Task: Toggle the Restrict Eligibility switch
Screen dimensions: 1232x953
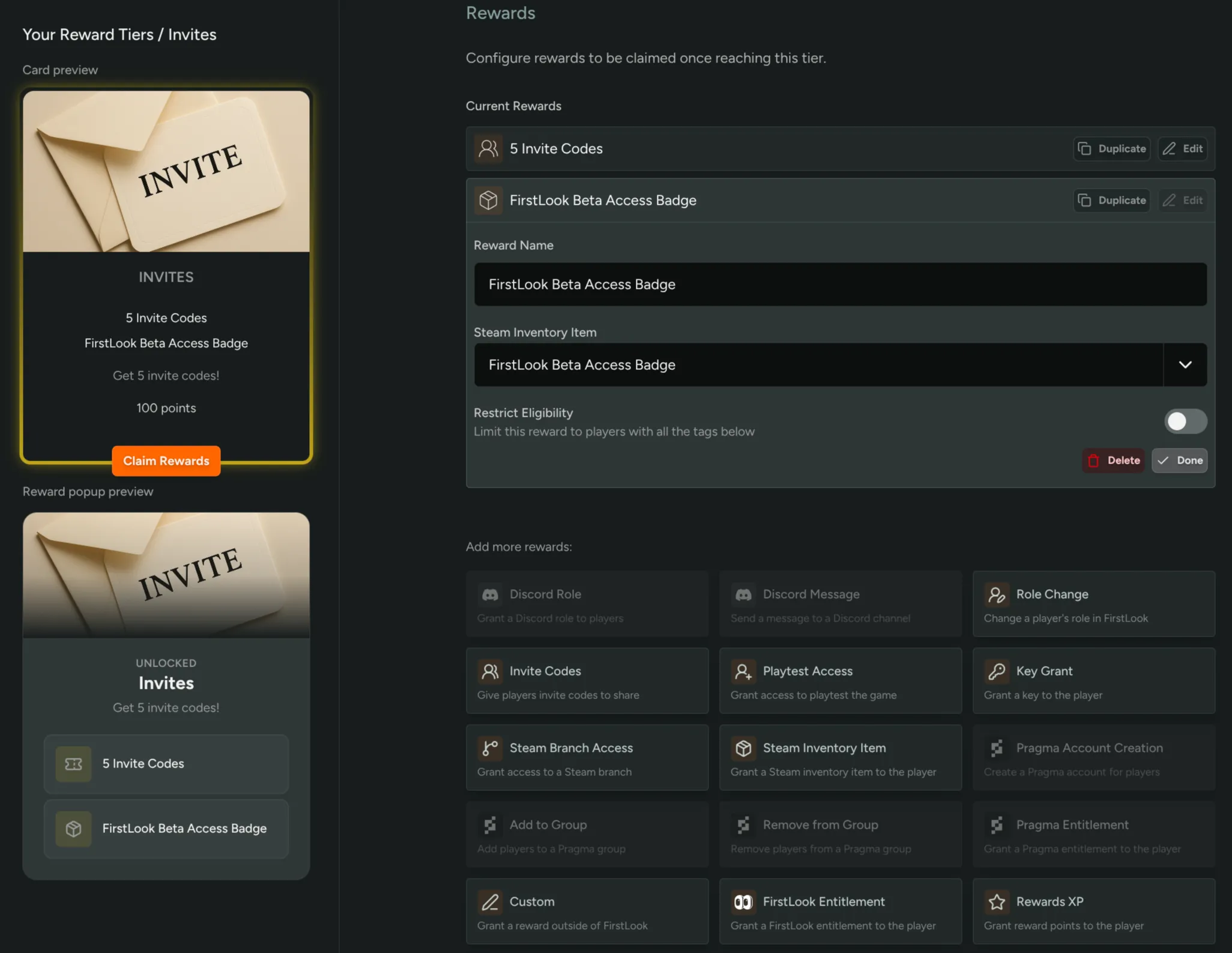Action: pos(1185,422)
